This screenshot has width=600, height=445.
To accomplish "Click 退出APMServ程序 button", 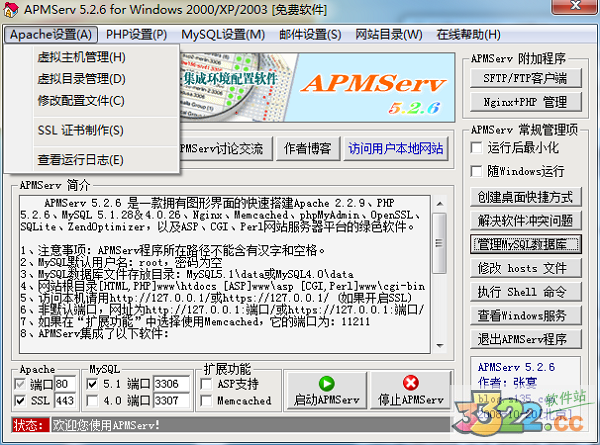I will 525,339.
